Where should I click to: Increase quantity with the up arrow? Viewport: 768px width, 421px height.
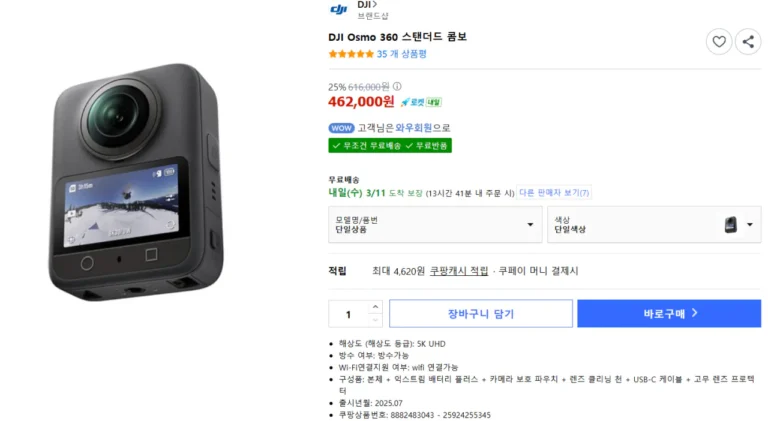click(375, 307)
